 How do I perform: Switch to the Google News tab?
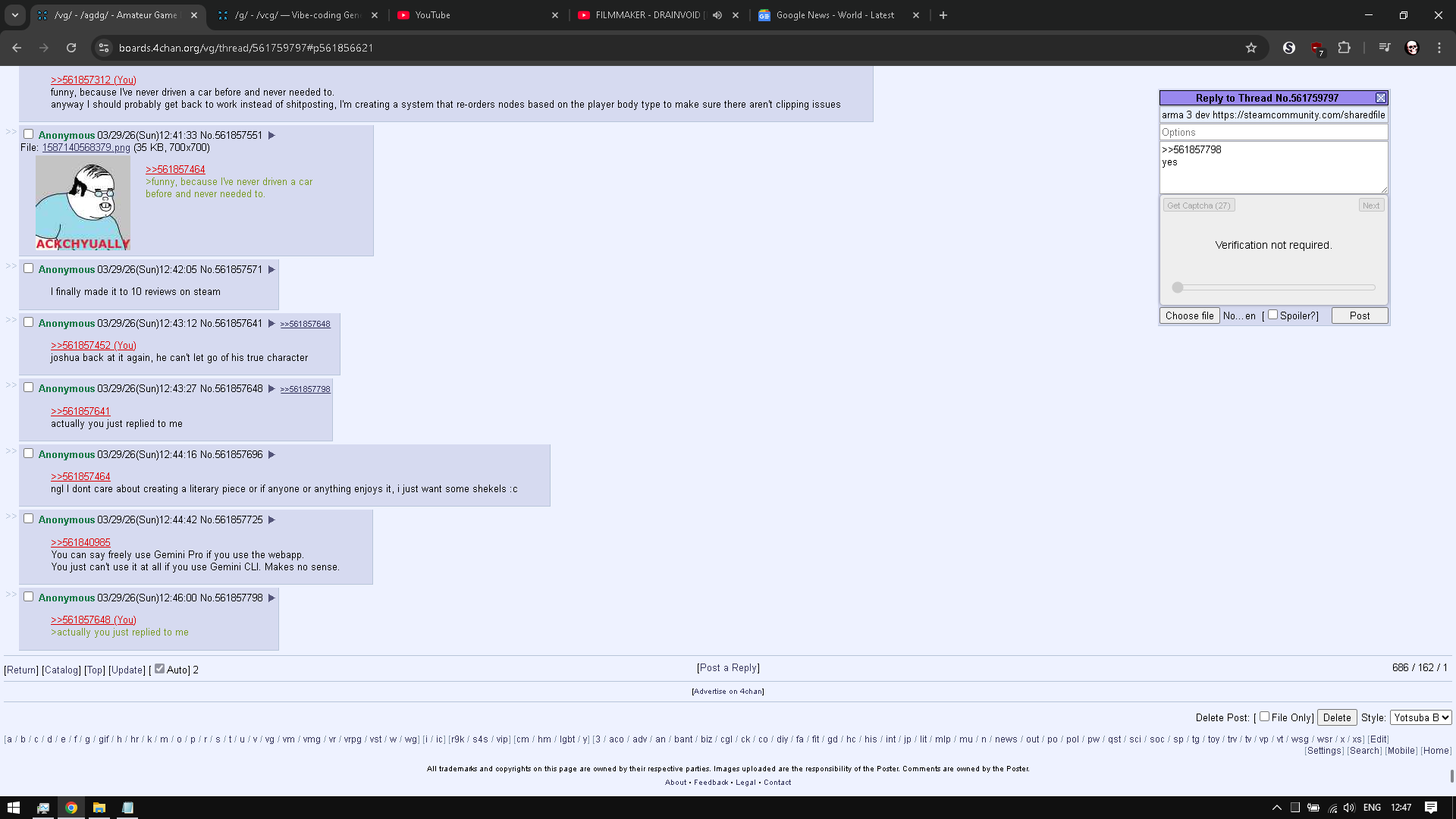834,15
